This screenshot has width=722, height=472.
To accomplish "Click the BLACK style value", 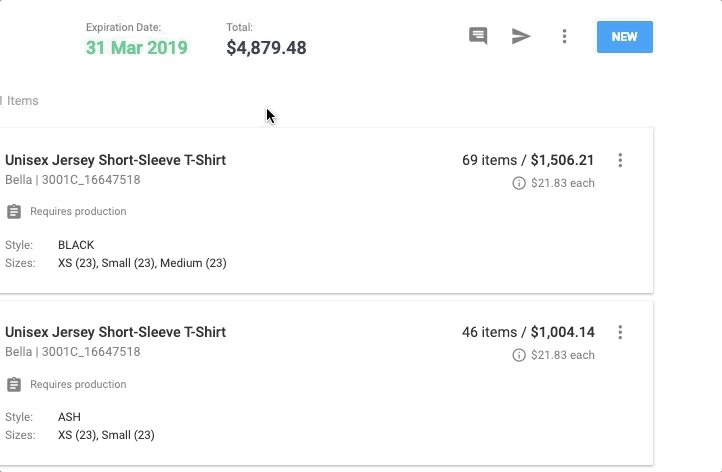I will pos(76,245).
